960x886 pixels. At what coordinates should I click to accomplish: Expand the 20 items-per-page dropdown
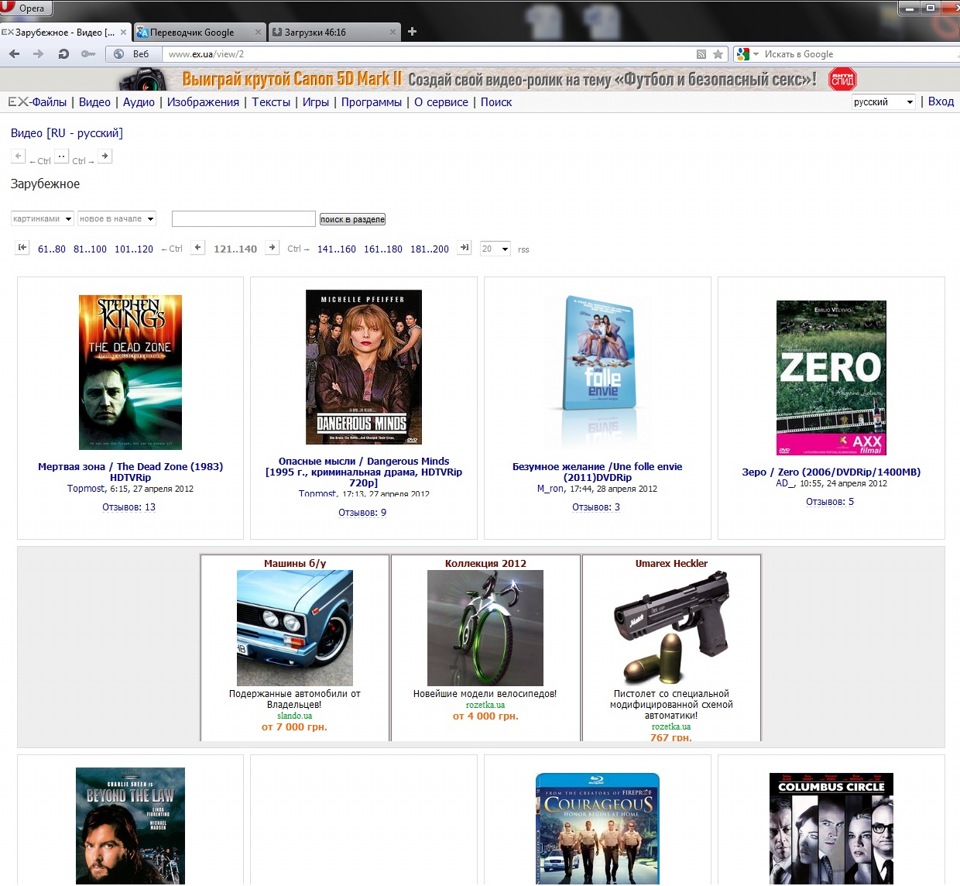click(495, 249)
